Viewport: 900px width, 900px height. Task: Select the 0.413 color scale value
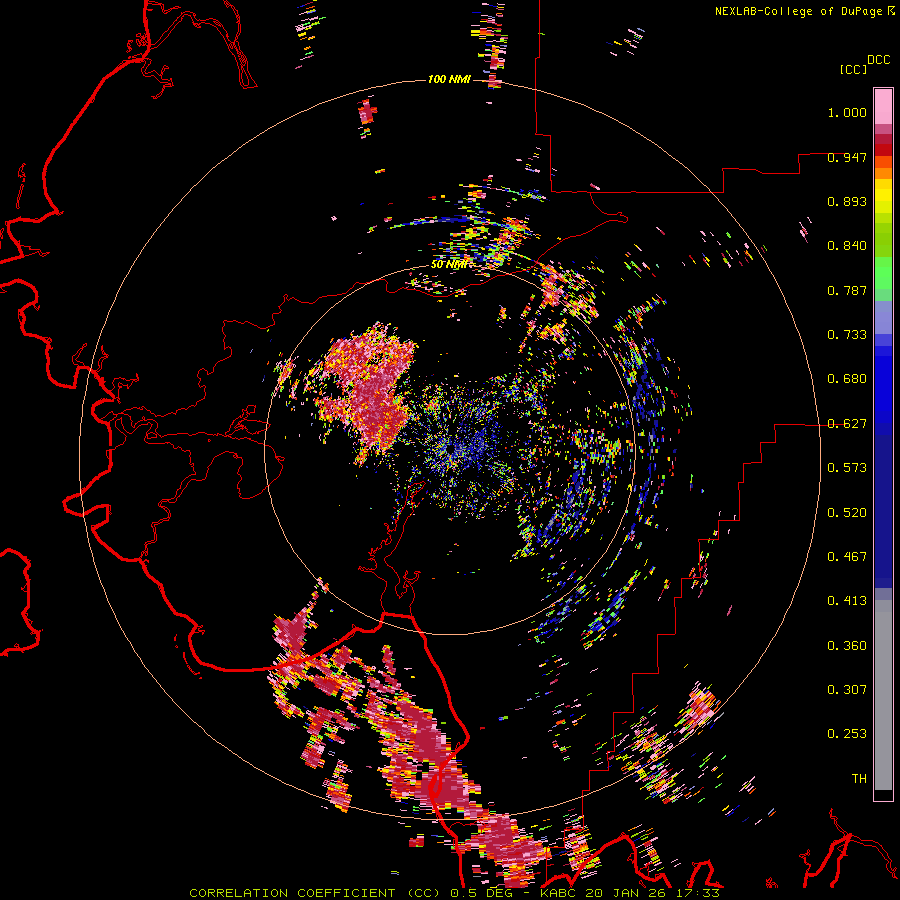click(x=847, y=601)
